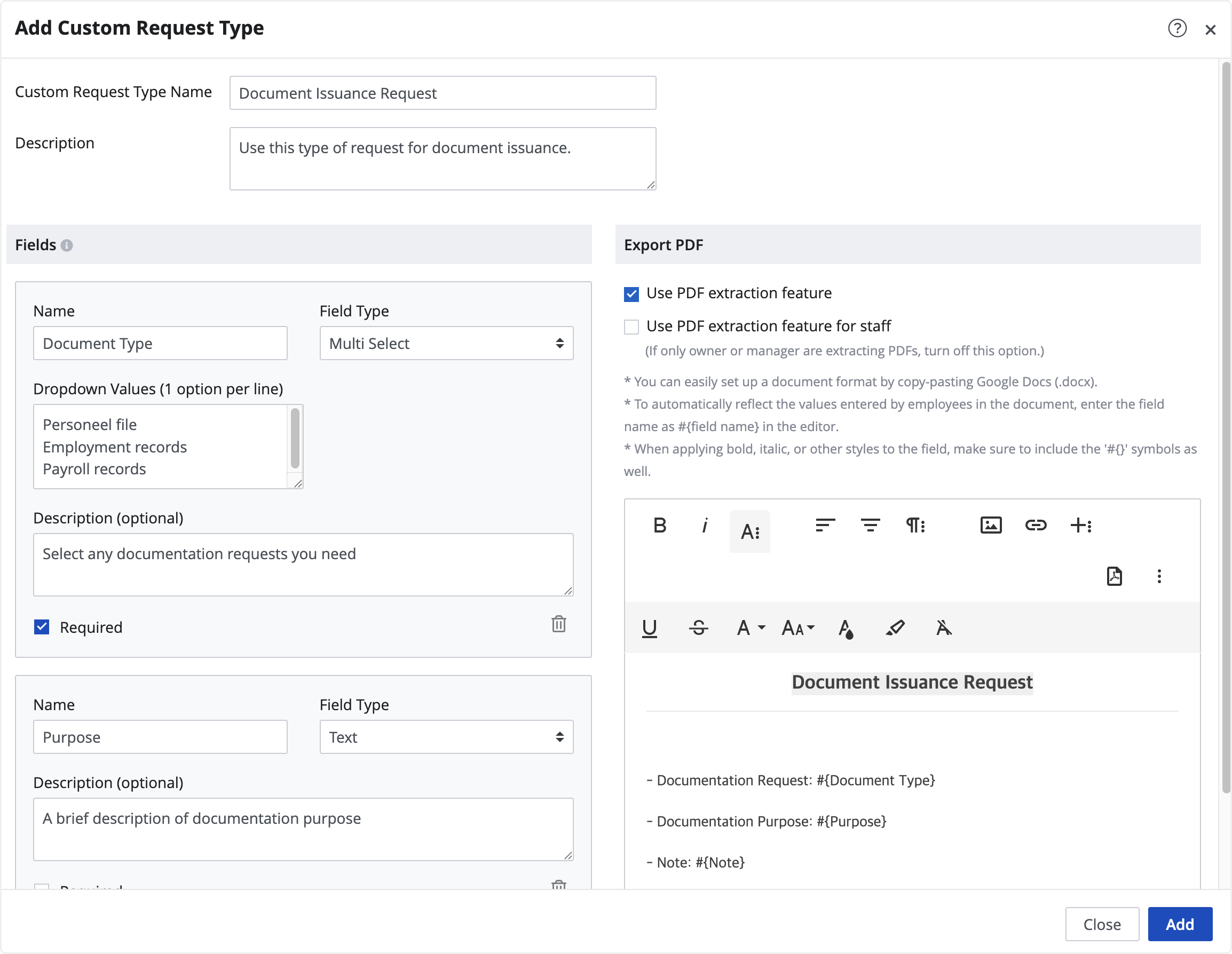Expand the font size dropdown

798,627
